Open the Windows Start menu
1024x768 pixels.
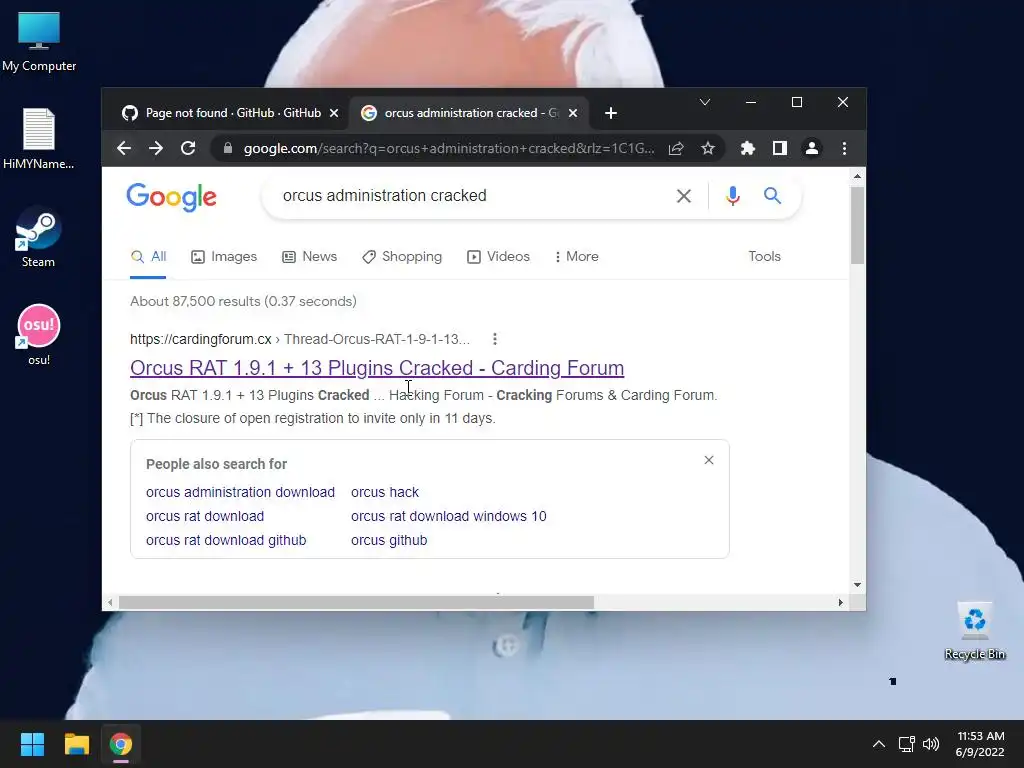tap(32, 744)
